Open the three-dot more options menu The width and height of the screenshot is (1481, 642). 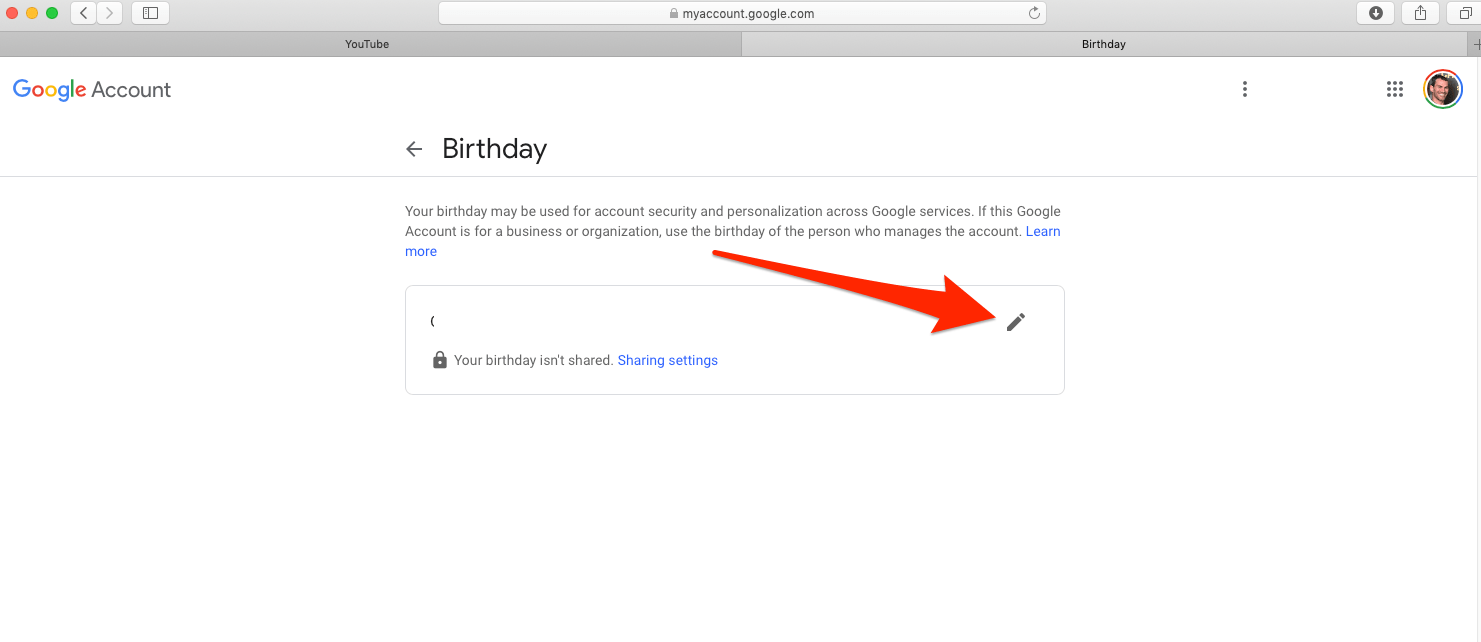(1245, 89)
